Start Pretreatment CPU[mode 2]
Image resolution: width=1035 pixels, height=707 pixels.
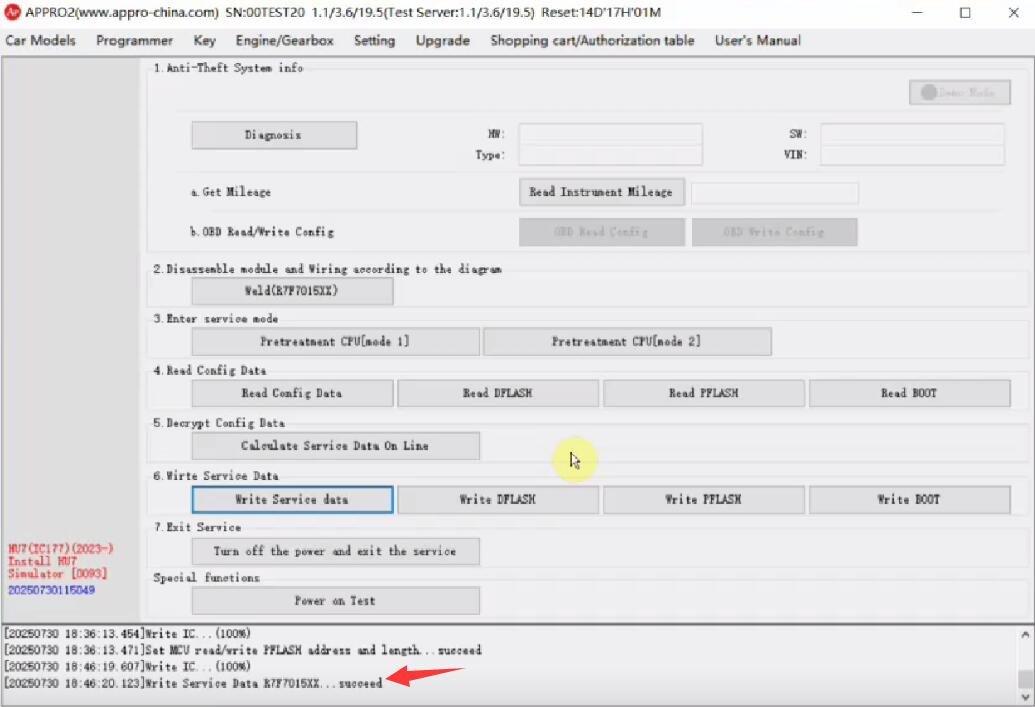627,341
